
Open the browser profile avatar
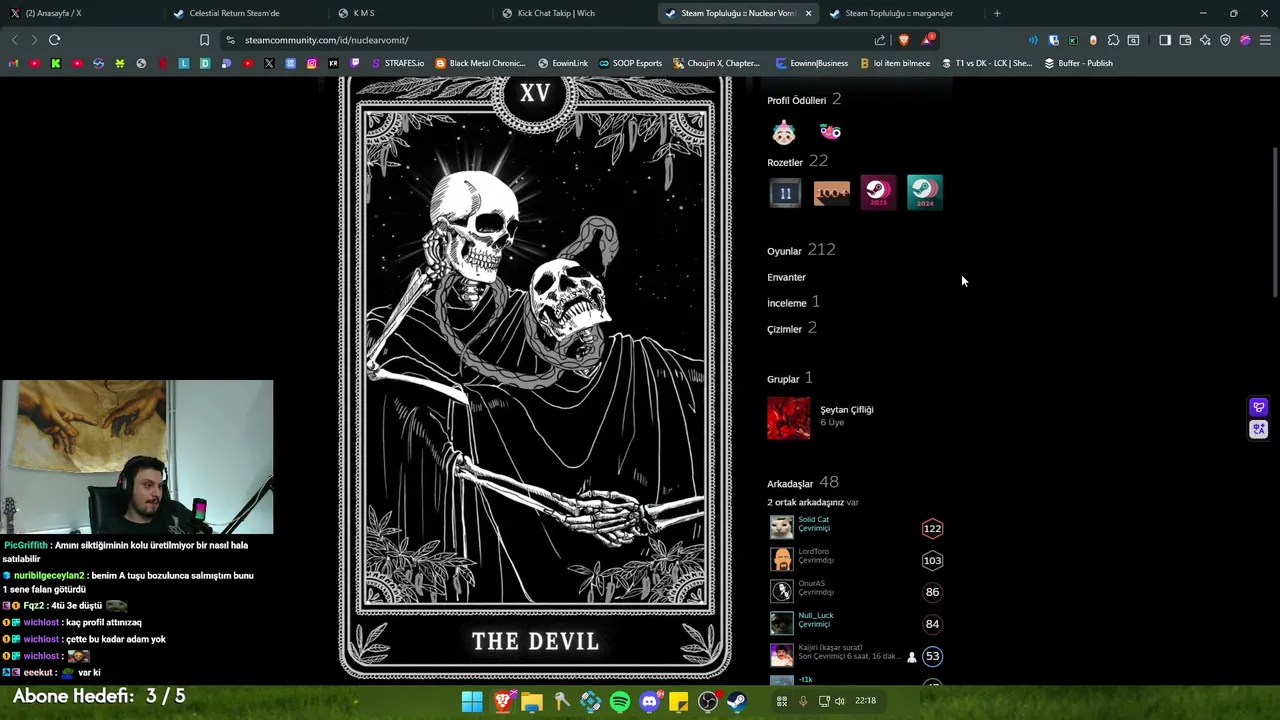point(1245,40)
